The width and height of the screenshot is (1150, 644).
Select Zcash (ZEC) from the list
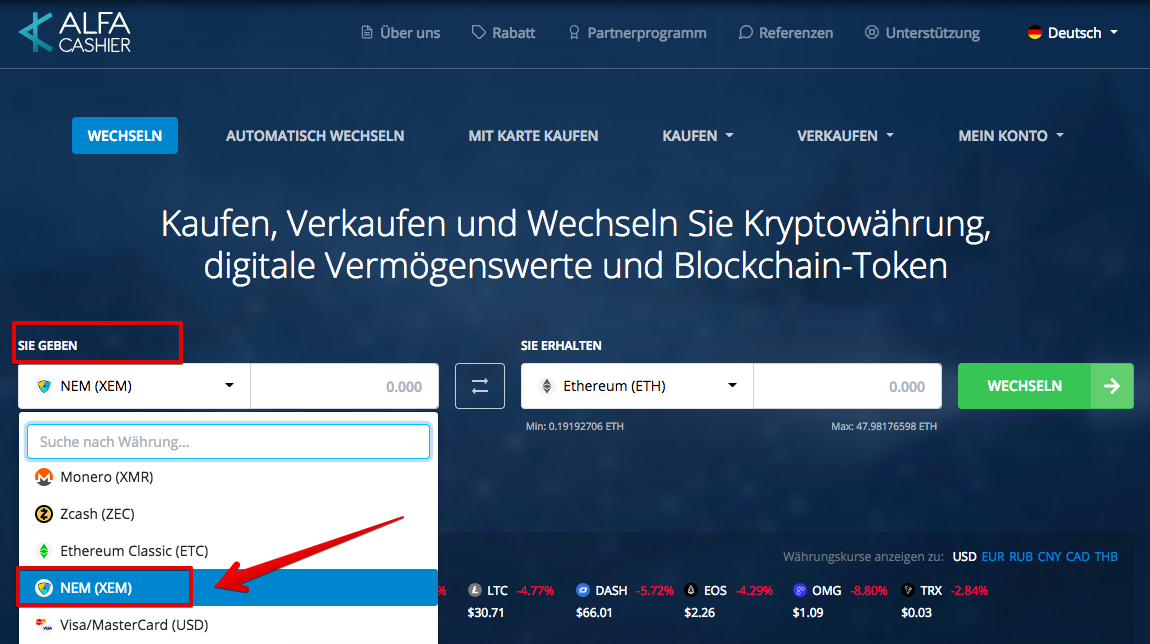point(228,513)
